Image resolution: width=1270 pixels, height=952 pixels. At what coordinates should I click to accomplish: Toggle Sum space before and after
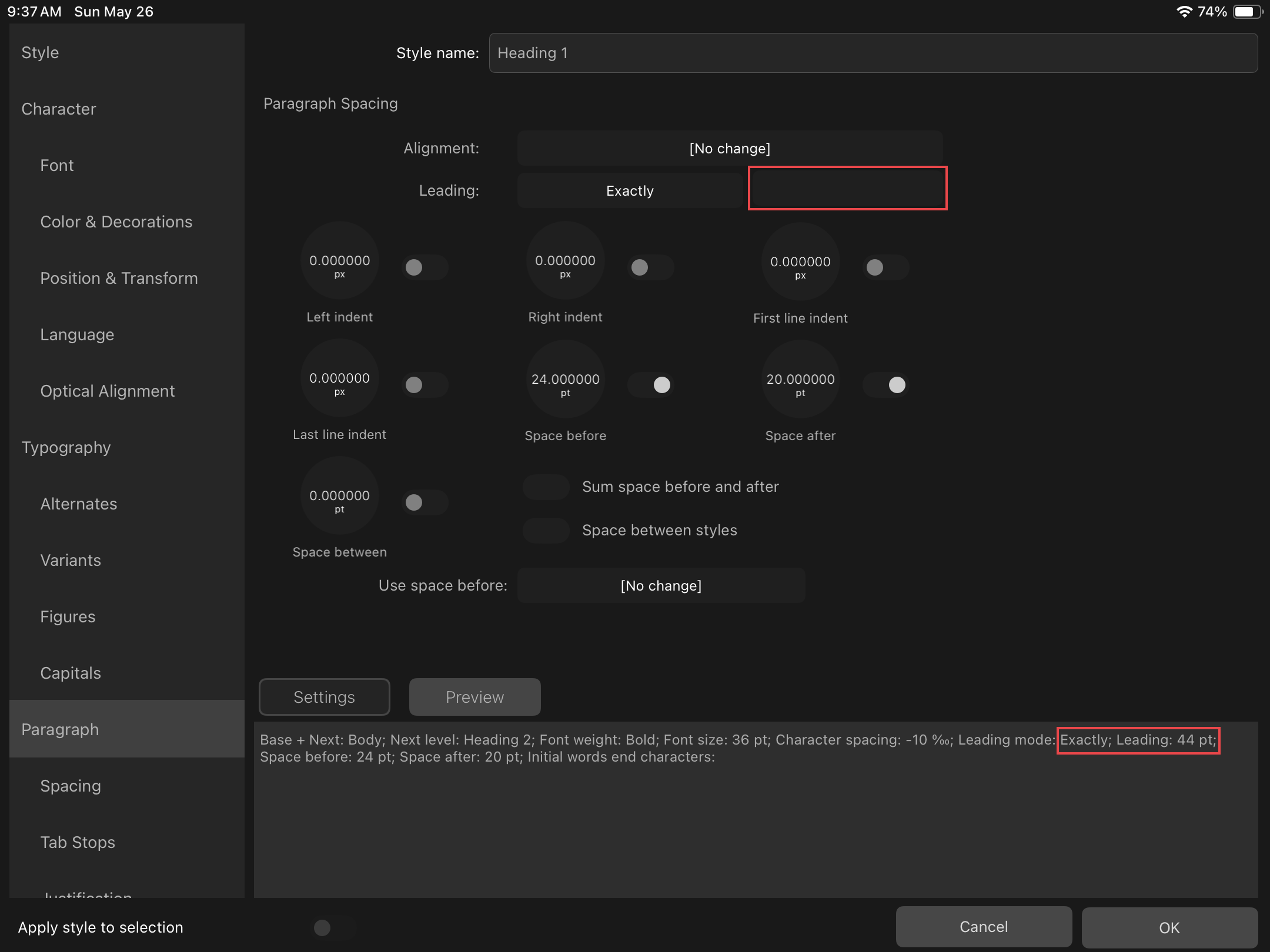point(546,487)
